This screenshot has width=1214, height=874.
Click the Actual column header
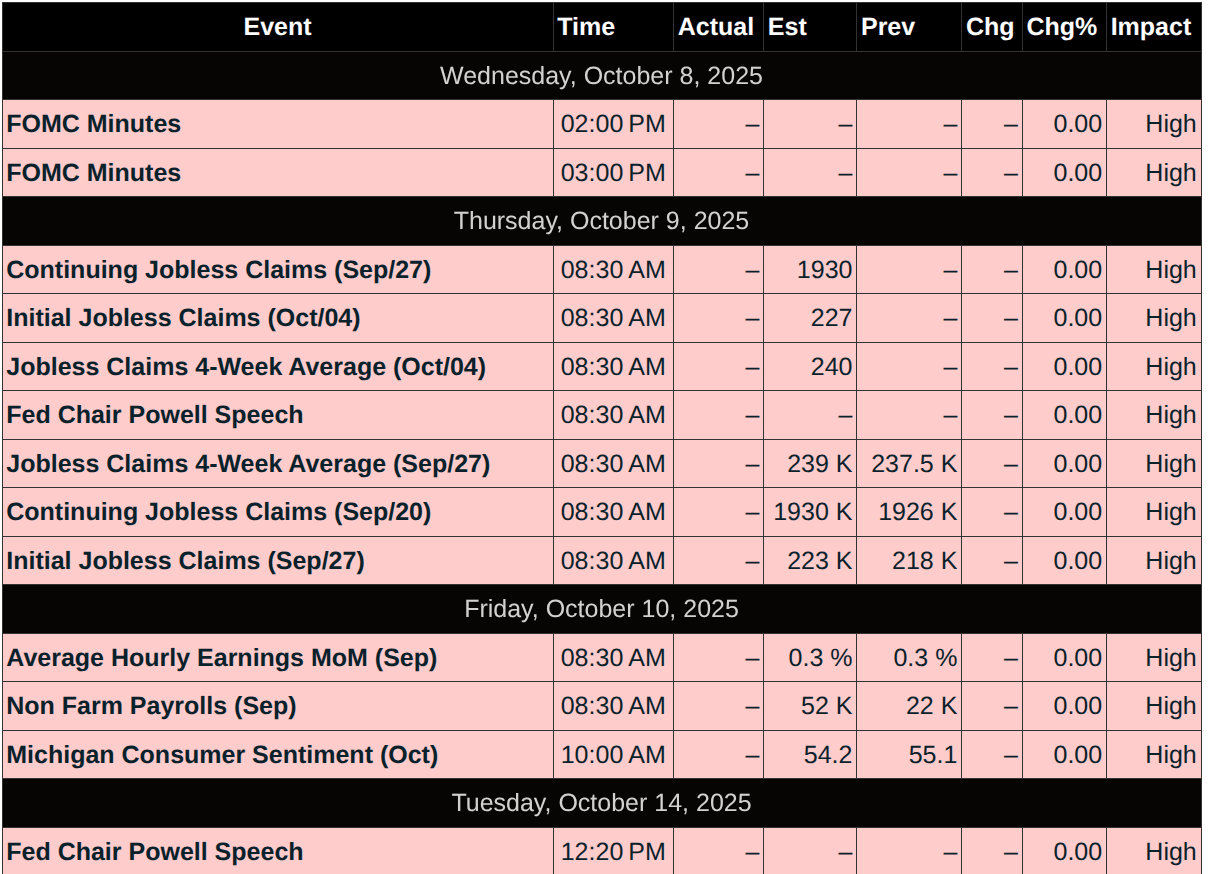[716, 27]
